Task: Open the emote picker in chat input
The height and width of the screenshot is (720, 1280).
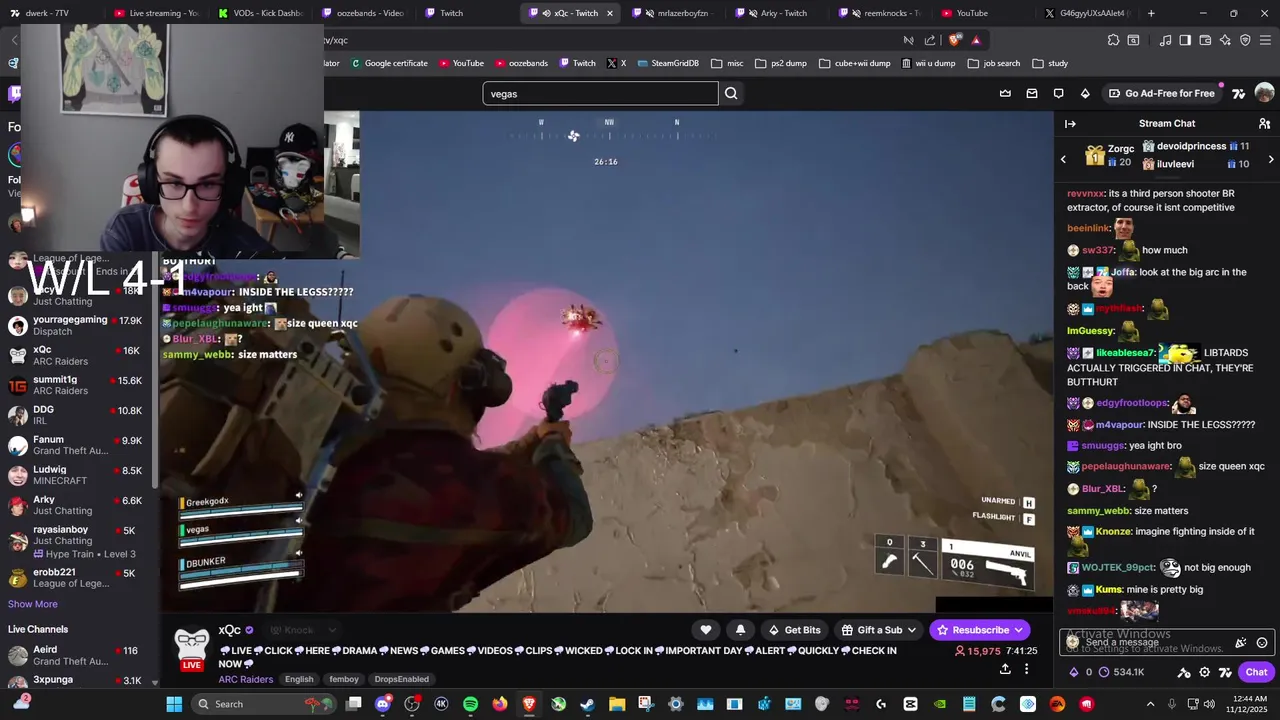Action: click(x=1262, y=643)
